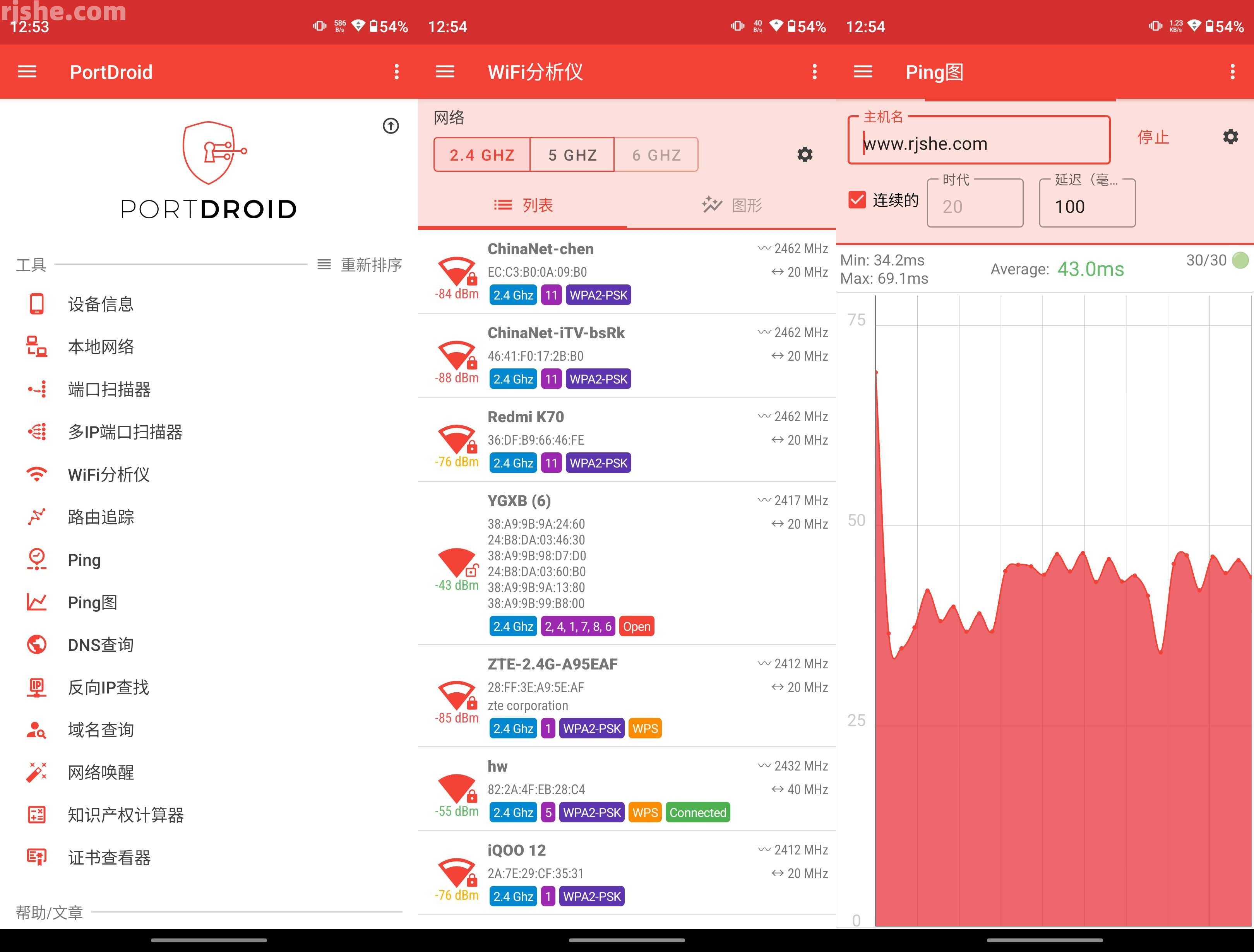1254x952 pixels.
Task: Tap the first ping graph peak
Action: coord(876,373)
